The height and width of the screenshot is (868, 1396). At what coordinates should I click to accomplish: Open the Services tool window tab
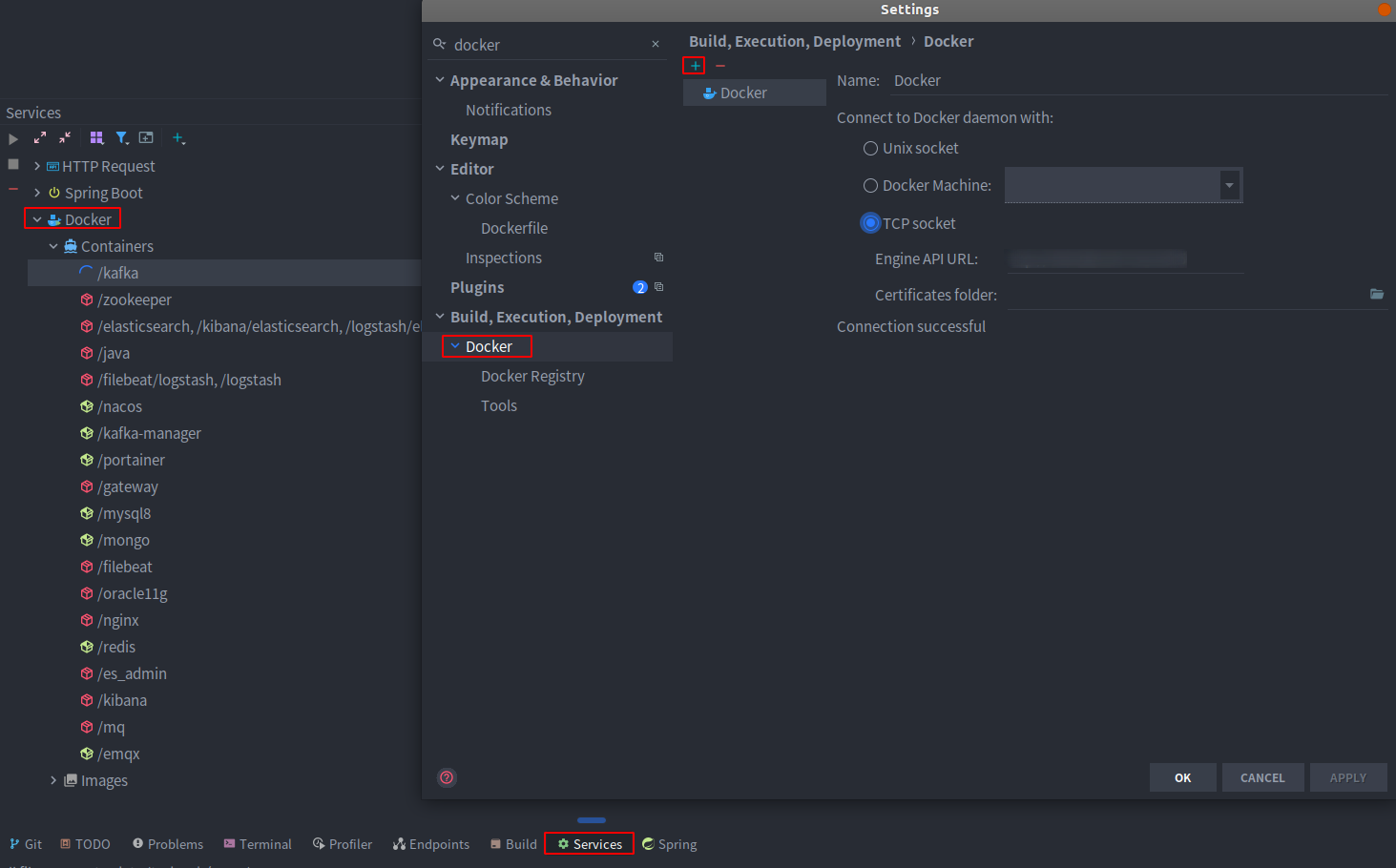pyautogui.click(x=590, y=844)
